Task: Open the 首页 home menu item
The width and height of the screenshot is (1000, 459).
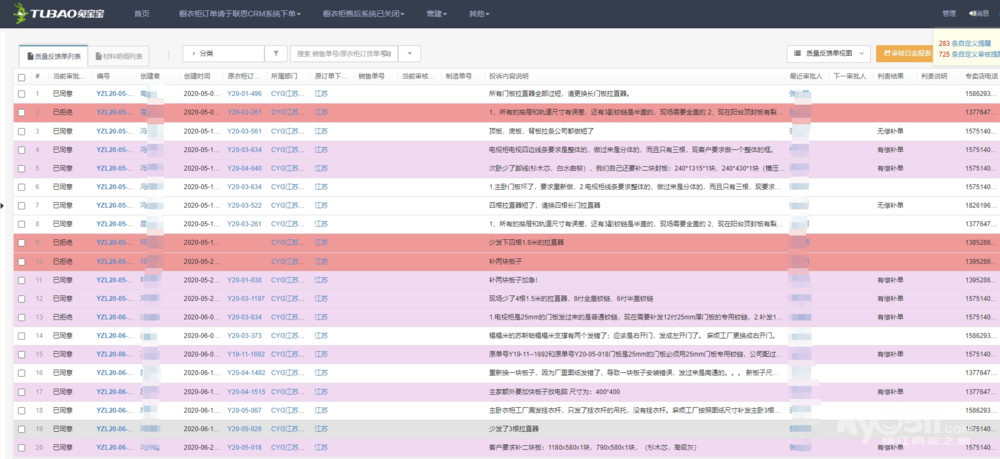Action: [141, 13]
